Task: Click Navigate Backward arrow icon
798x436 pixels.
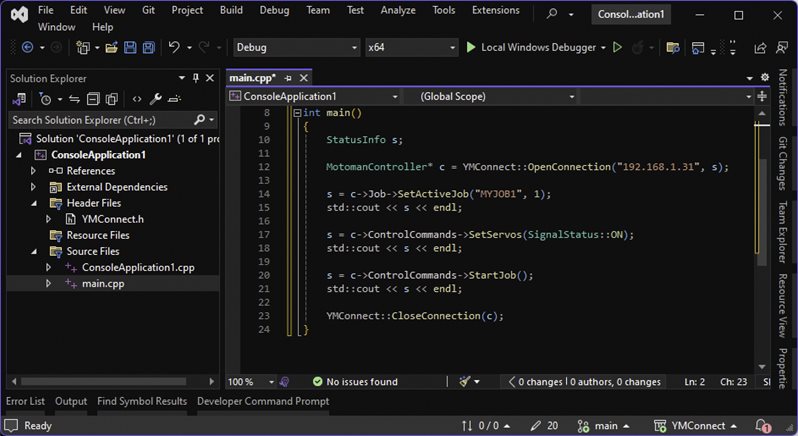Action: tap(27, 48)
